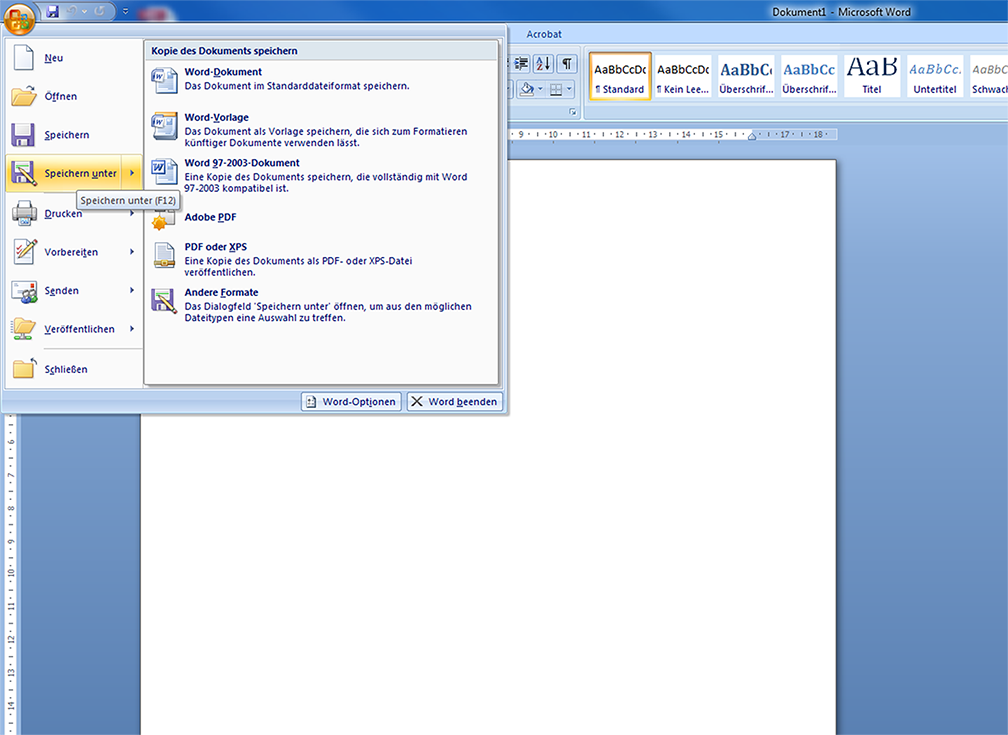
Task: Open Andere Formate save dialog option
Action: (x=321, y=304)
